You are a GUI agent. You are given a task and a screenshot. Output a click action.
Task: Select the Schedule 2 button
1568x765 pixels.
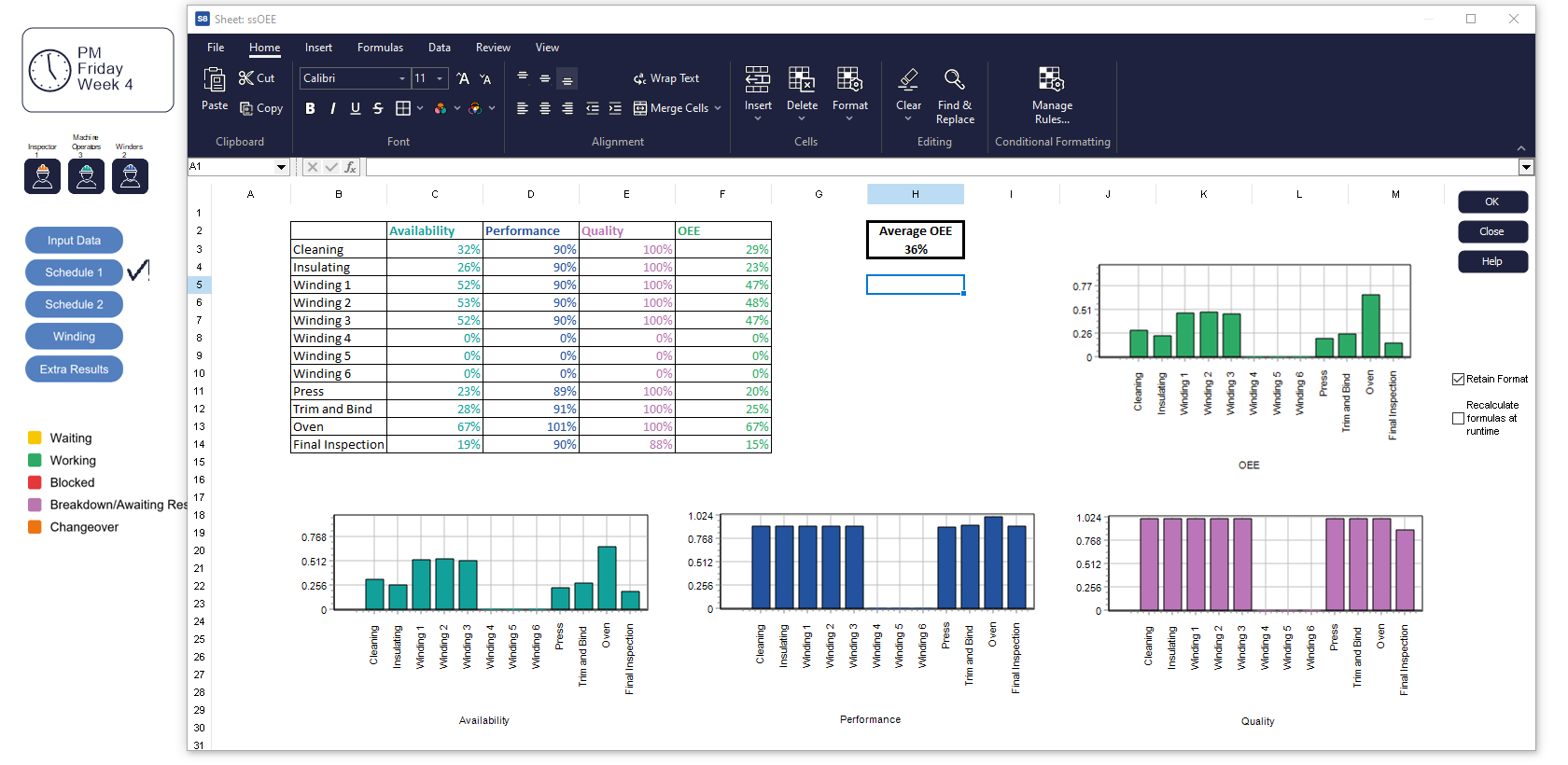74,304
